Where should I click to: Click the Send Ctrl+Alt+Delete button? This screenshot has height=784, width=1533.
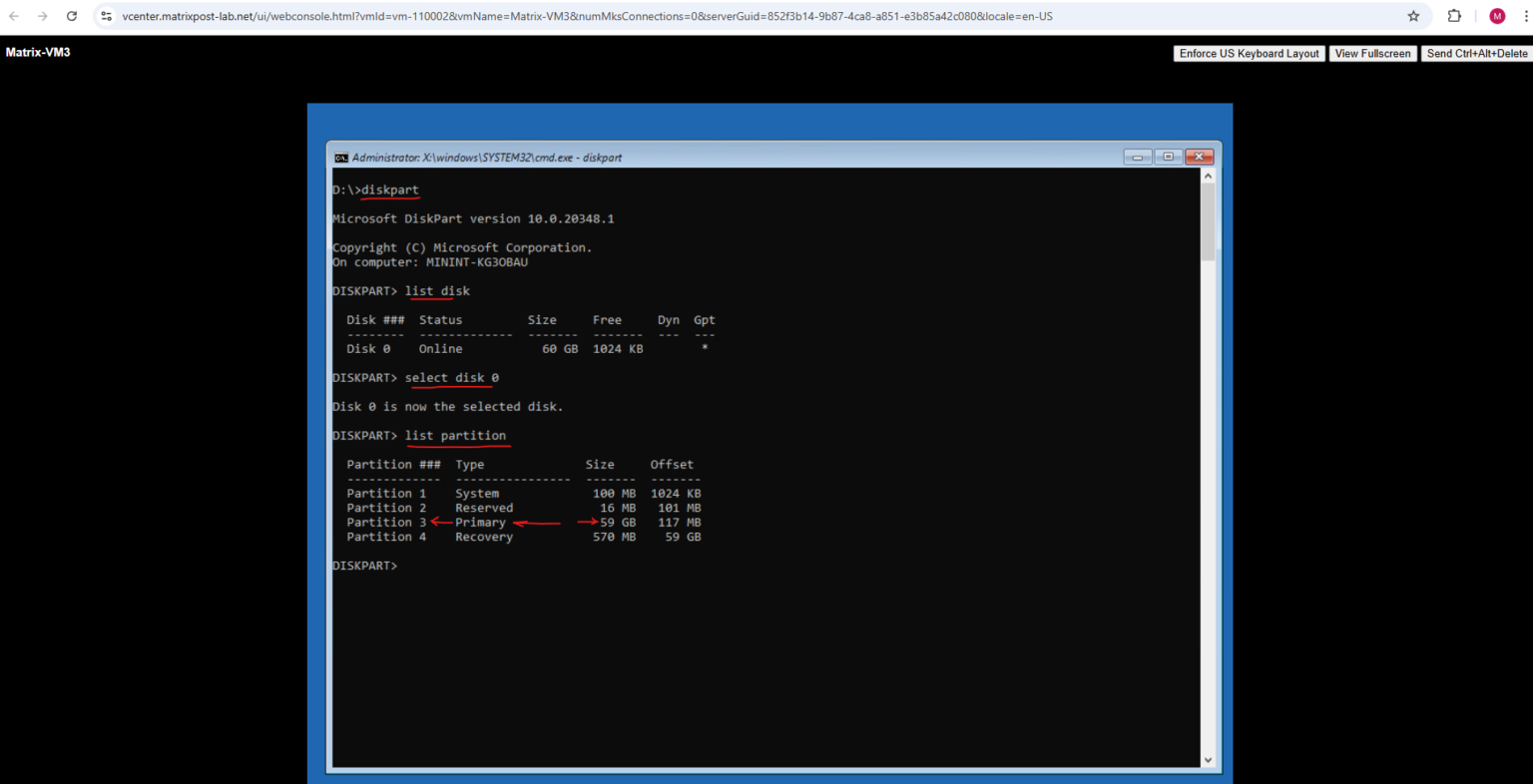click(1477, 53)
